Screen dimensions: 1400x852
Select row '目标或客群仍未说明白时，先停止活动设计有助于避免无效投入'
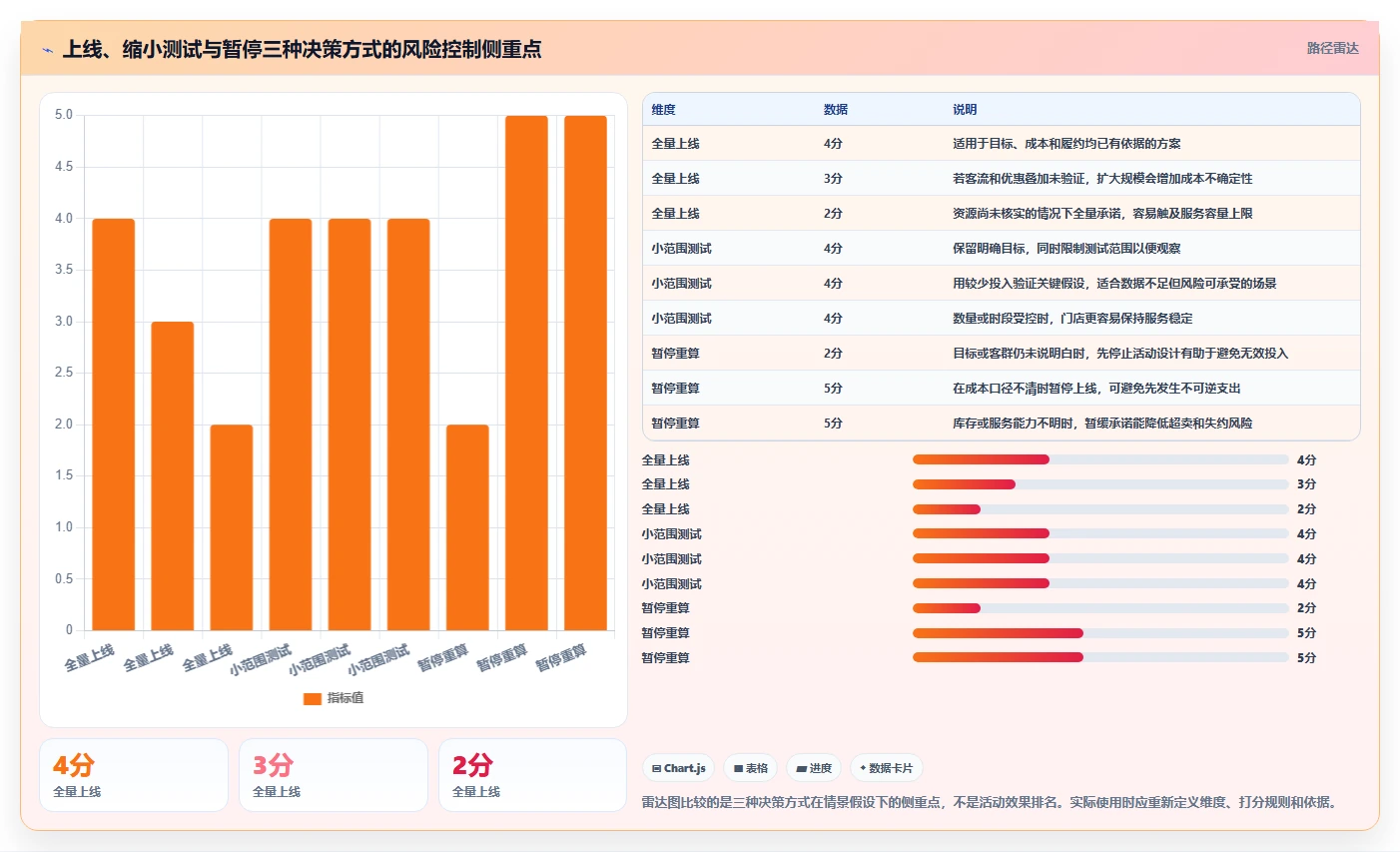(1002, 353)
